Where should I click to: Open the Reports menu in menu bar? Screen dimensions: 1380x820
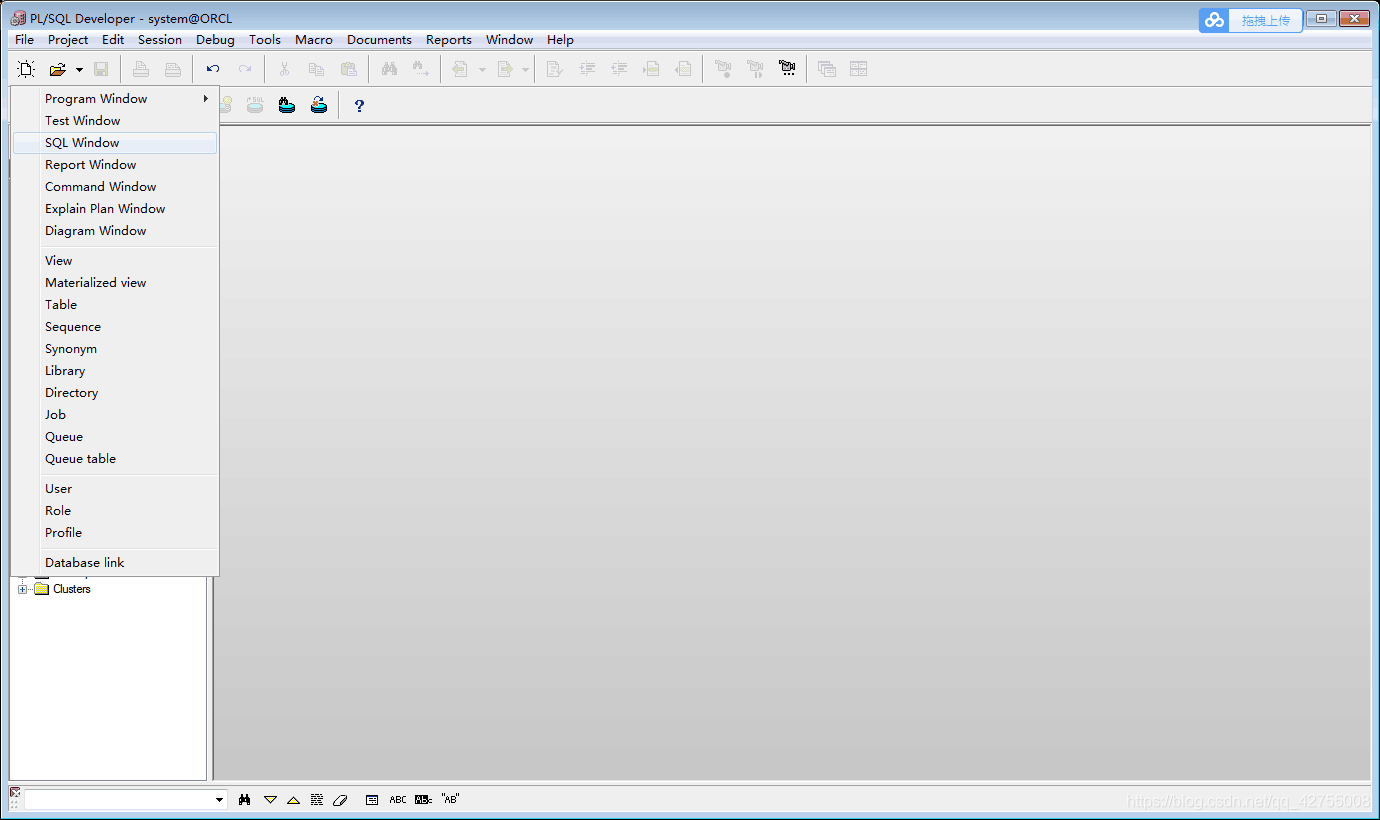pos(449,40)
